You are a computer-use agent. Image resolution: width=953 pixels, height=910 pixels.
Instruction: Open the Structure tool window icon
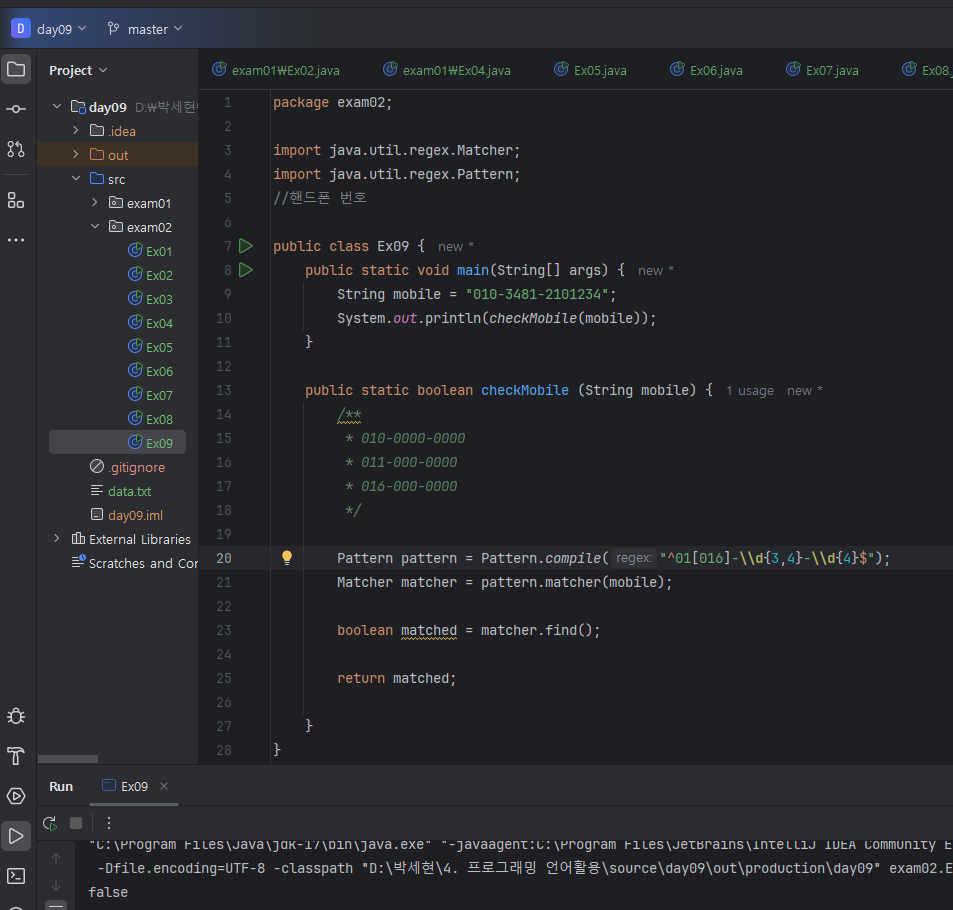point(16,200)
